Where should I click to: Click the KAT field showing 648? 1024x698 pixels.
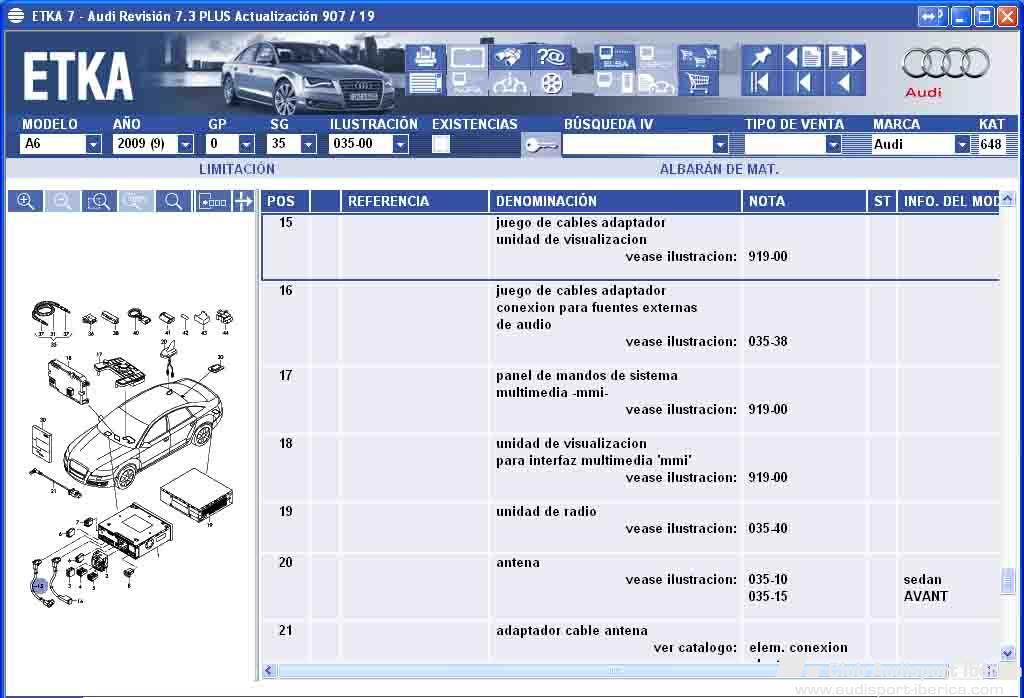tap(991, 144)
